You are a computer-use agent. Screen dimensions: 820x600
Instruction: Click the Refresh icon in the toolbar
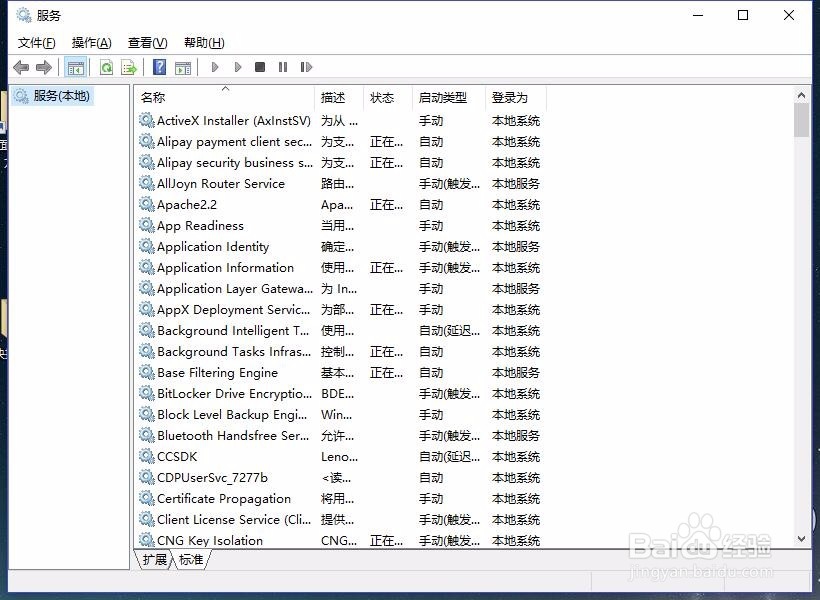point(106,66)
